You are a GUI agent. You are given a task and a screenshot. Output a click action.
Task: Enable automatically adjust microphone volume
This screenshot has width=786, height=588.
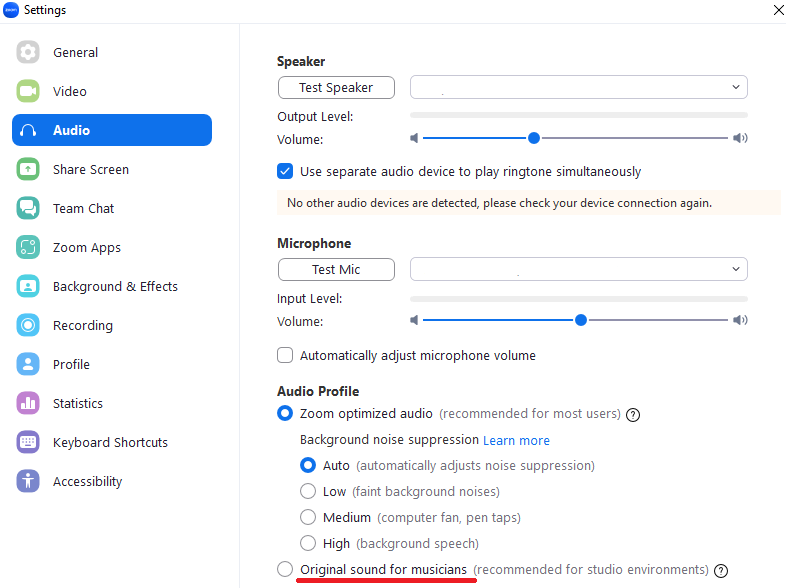coord(285,355)
